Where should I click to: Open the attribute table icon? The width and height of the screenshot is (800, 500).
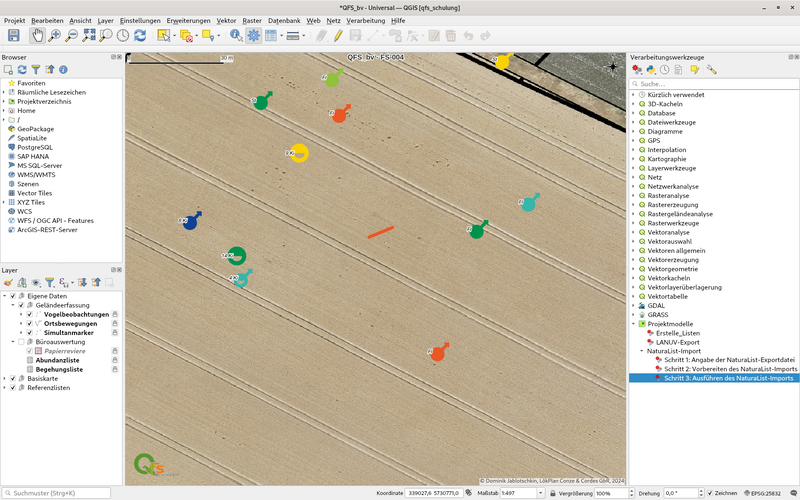(x=270, y=35)
